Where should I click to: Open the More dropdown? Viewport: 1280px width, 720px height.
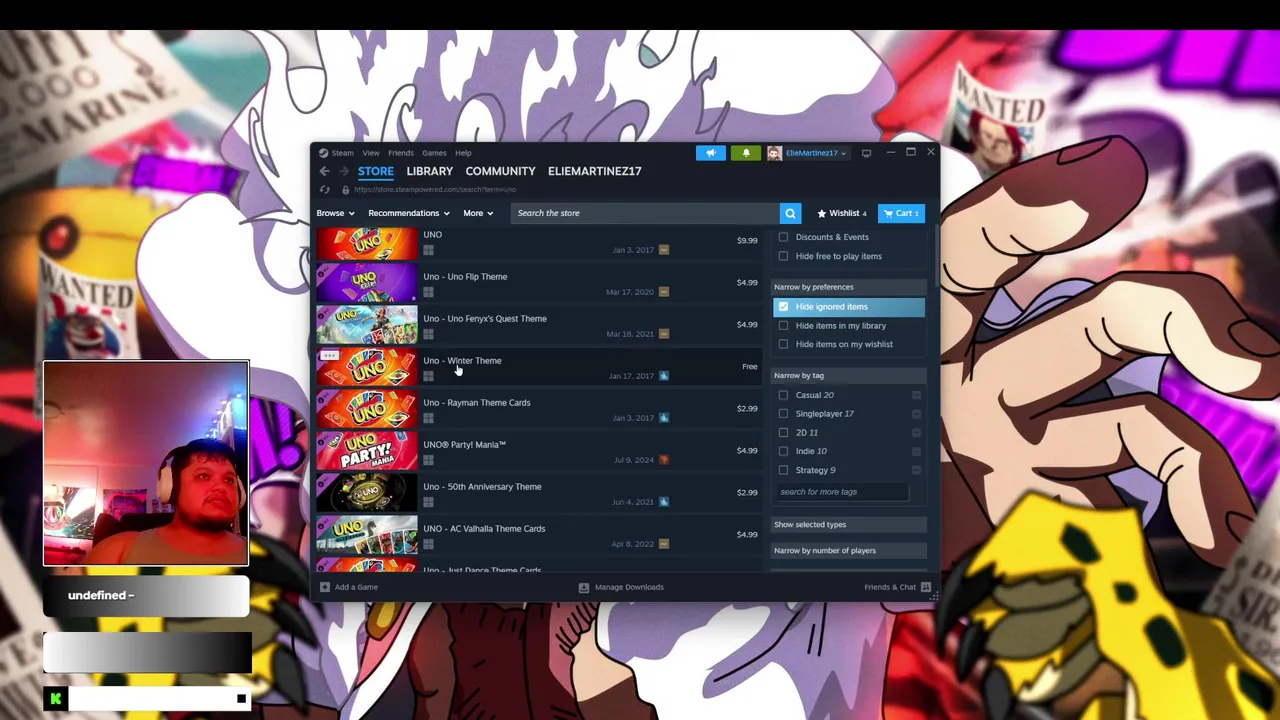click(478, 213)
